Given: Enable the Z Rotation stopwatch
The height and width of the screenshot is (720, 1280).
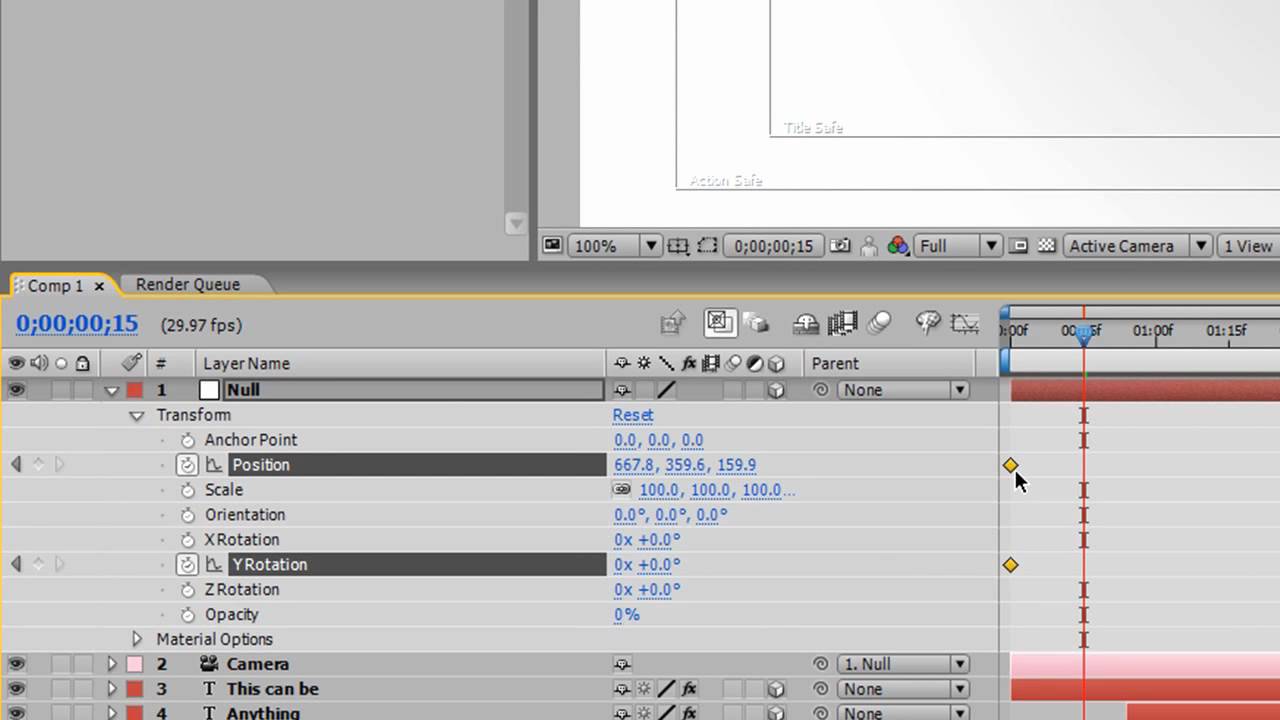Looking at the screenshot, I should pyautogui.click(x=187, y=590).
